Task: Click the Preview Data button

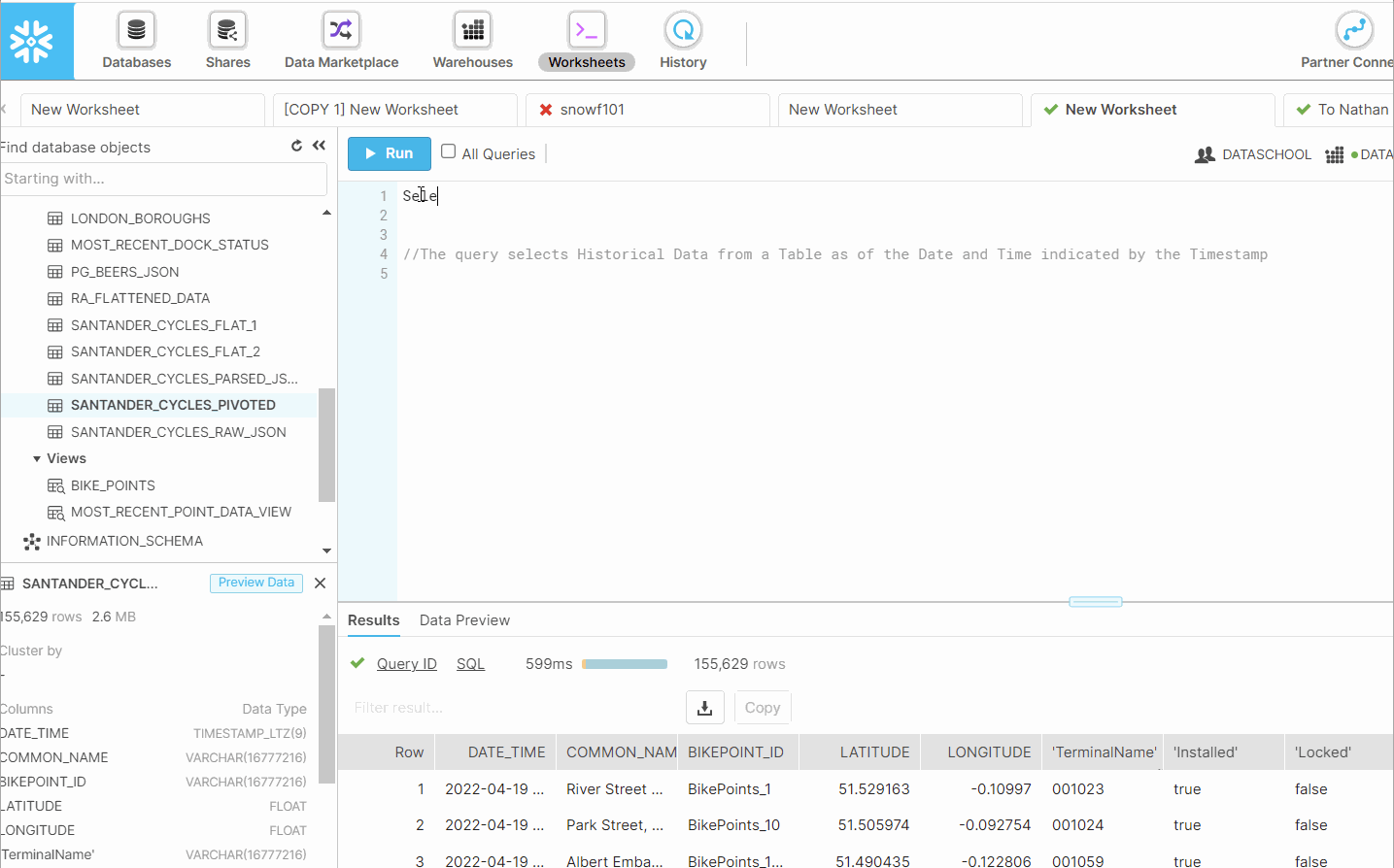Action: [x=255, y=583]
